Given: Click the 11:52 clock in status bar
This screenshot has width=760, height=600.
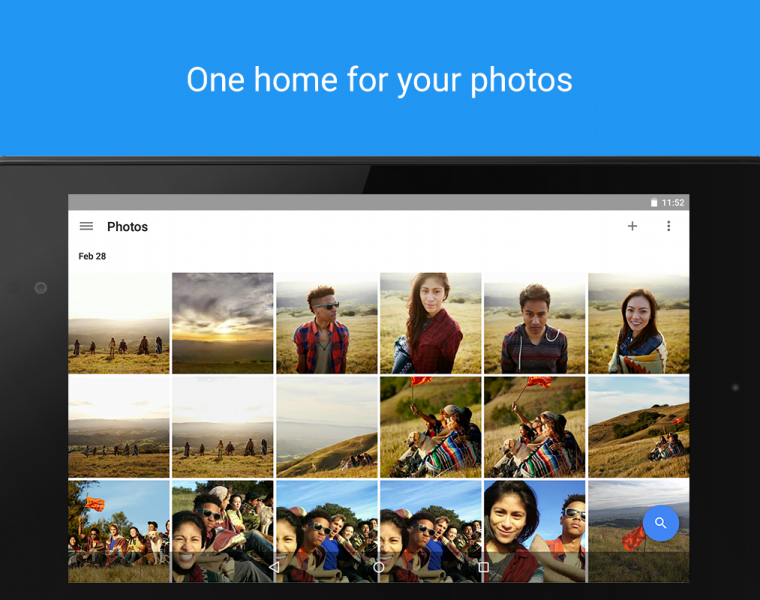Looking at the screenshot, I should [x=673, y=203].
